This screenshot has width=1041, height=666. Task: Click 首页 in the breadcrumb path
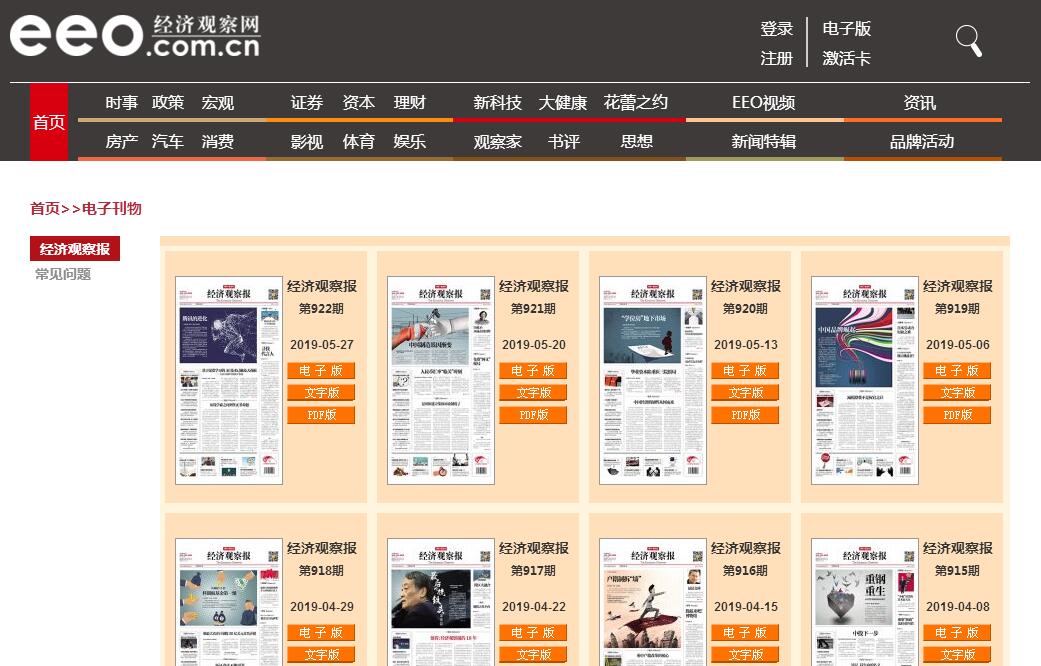click(44, 208)
